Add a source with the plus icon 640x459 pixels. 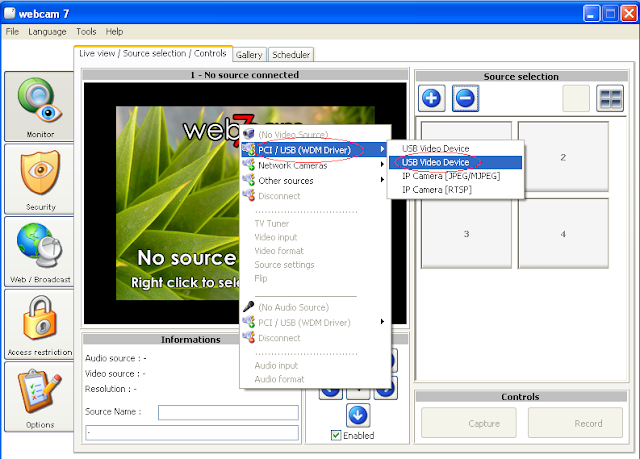(431, 98)
